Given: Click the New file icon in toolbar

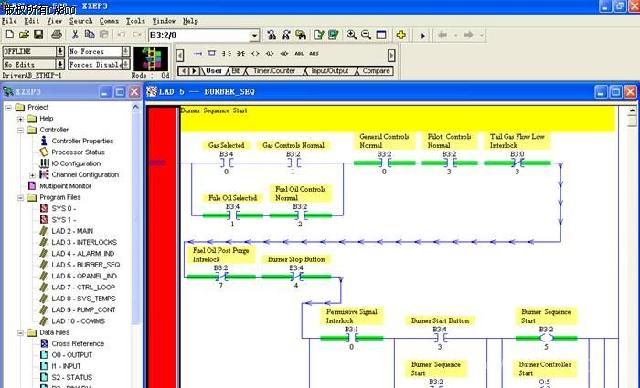Looking at the screenshot, I should [x=10, y=35].
